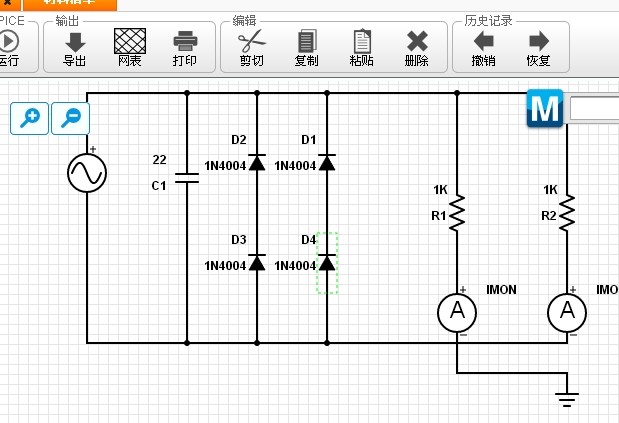Select capacitor C1 symbol
Image resolution: width=619 pixels, height=423 pixels.
tap(187, 178)
